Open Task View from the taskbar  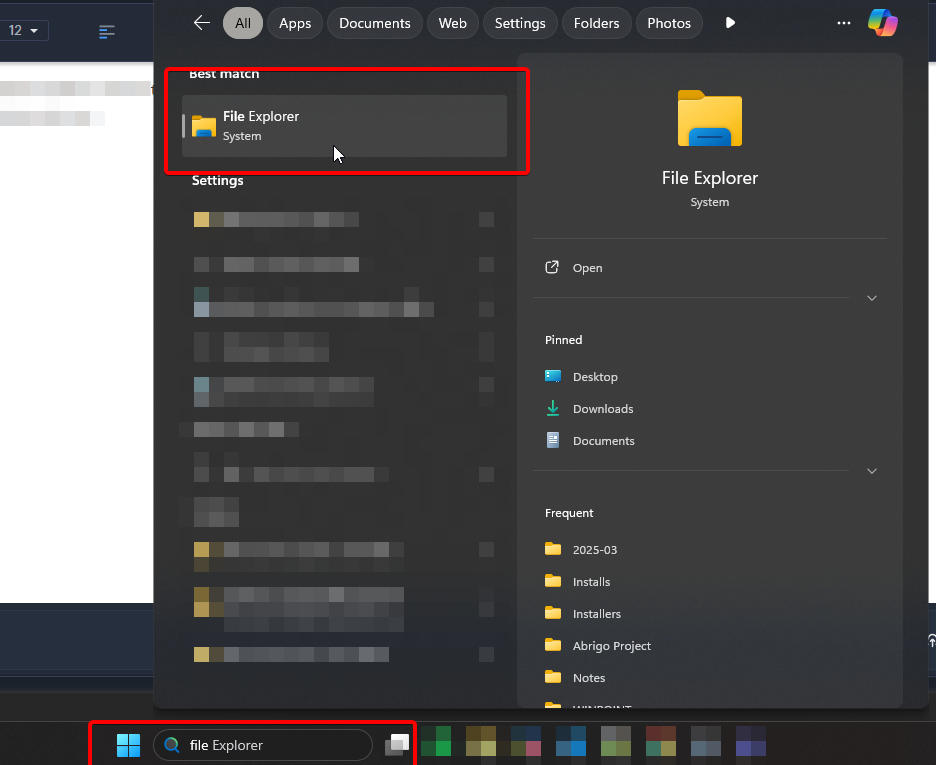coord(397,745)
